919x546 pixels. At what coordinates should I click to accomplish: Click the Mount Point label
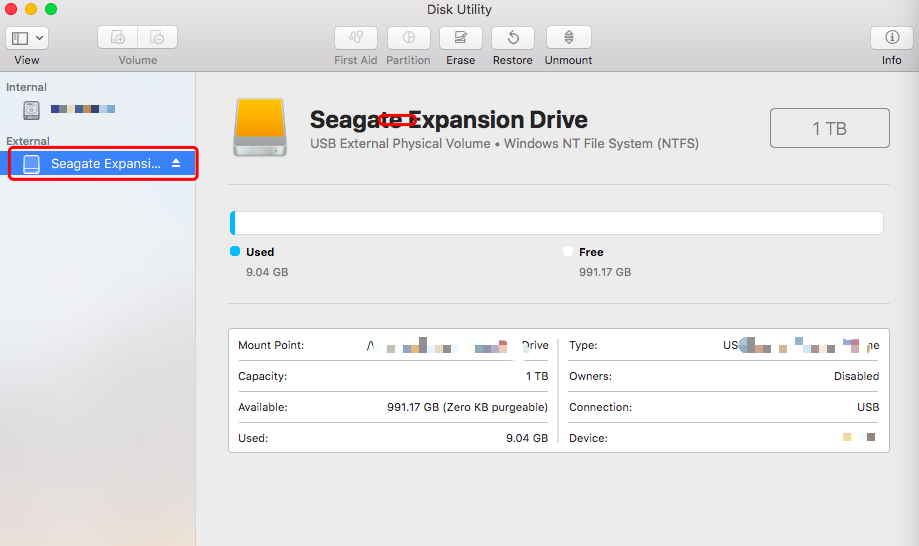pyautogui.click(x=271, y=345)
